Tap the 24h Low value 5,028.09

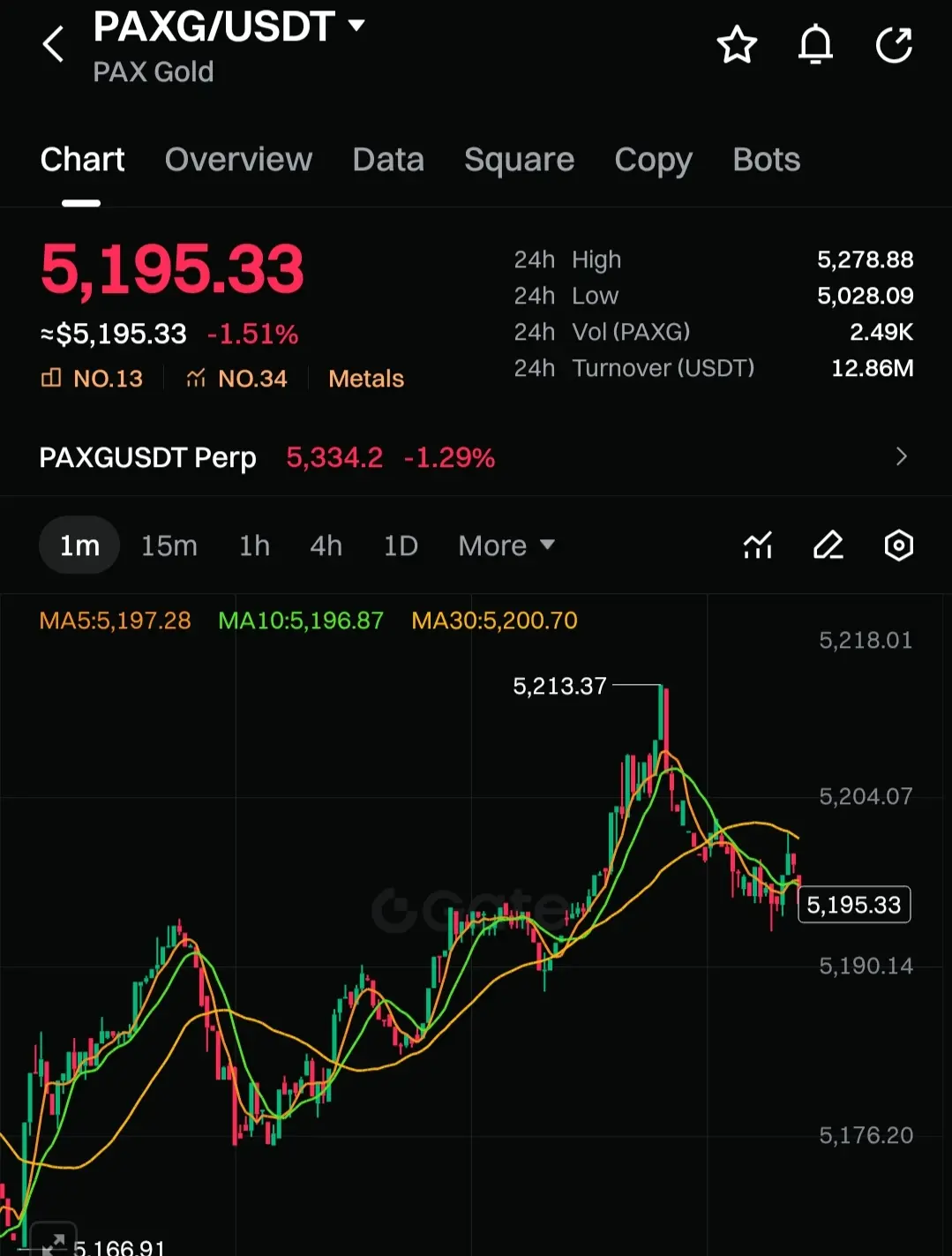click(865, 296)
